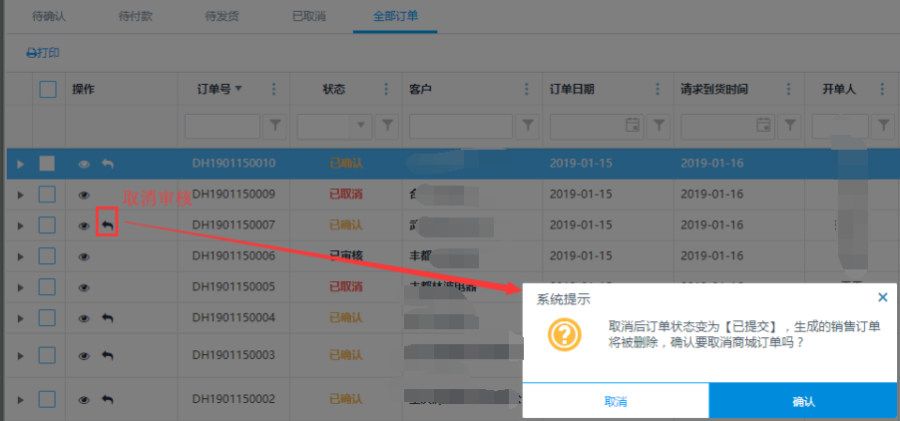Click the 打印 print icon
The image size is (900, 421).
tap(31, 52)
